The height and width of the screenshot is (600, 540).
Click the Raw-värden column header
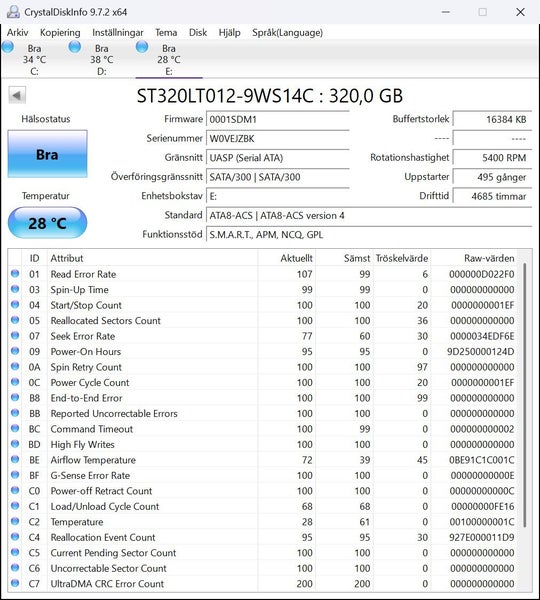click(473, 258)
